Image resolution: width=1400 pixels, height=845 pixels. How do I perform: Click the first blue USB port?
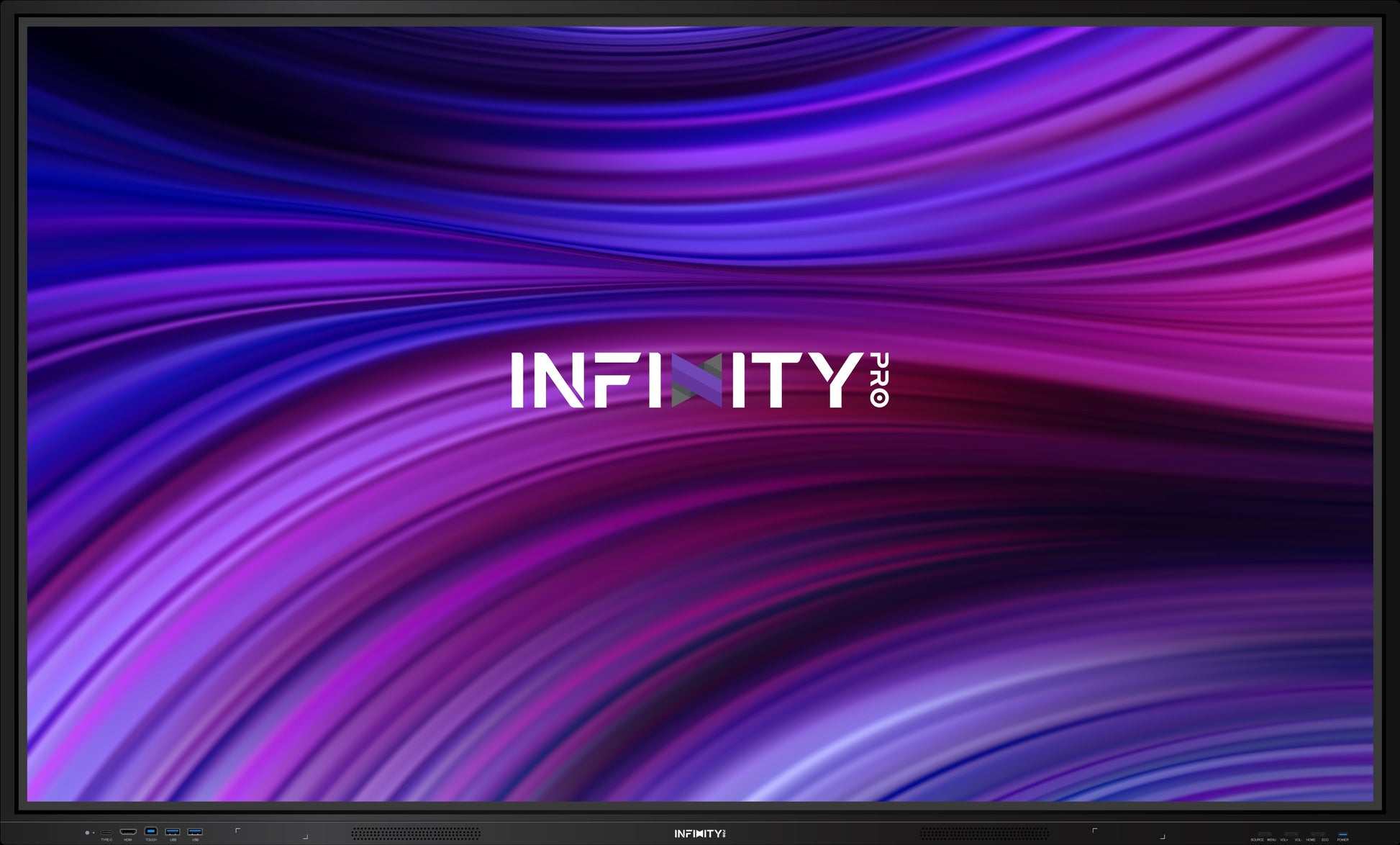[173, 831]
